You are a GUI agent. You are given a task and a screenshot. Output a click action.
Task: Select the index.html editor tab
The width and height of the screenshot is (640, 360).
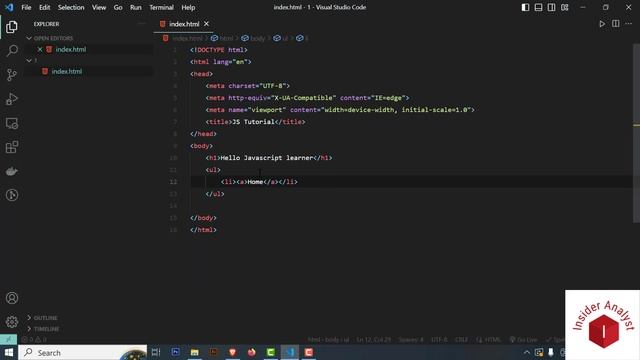184,24
